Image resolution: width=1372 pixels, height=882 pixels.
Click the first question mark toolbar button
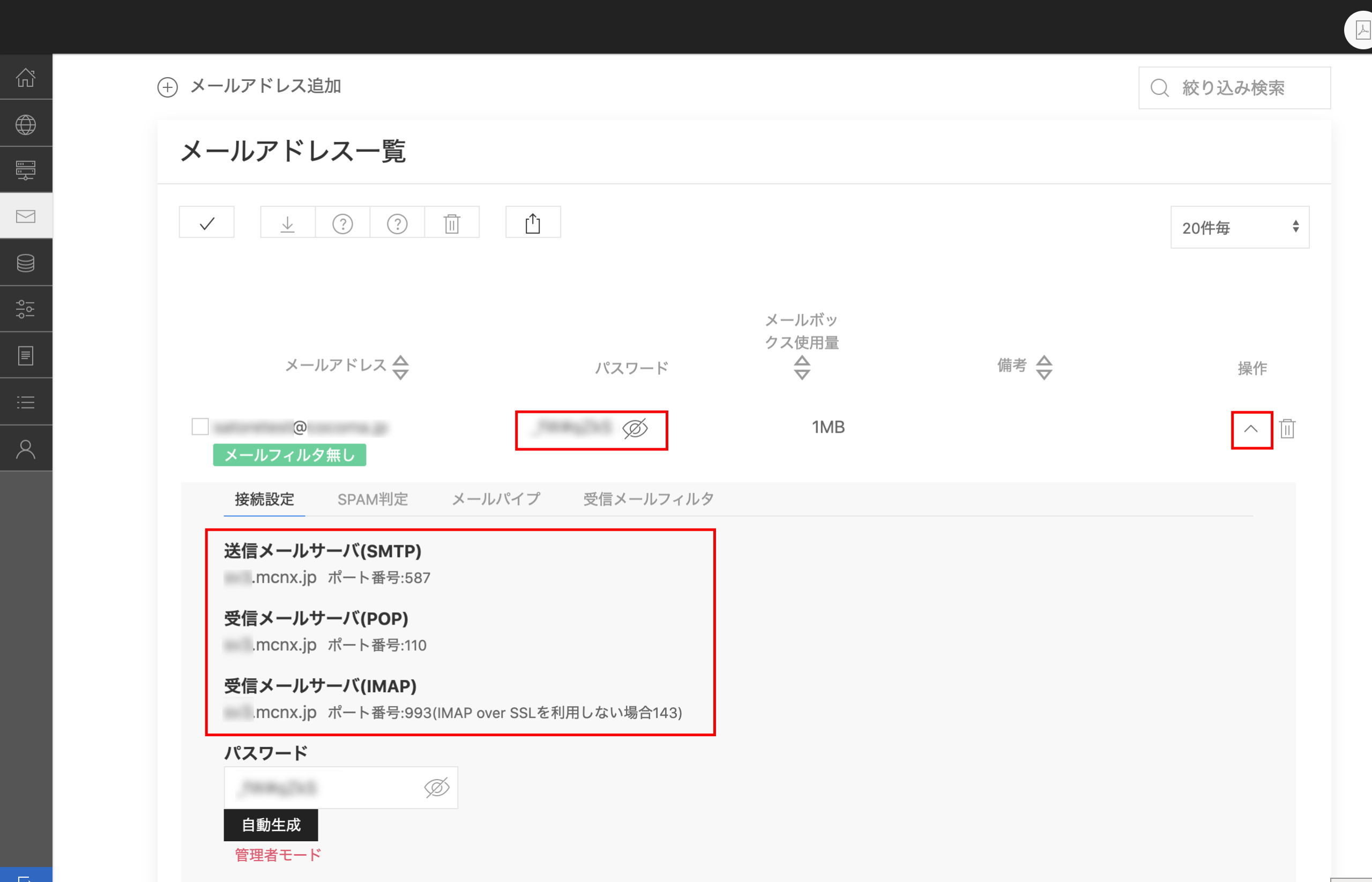pos(342,223)
